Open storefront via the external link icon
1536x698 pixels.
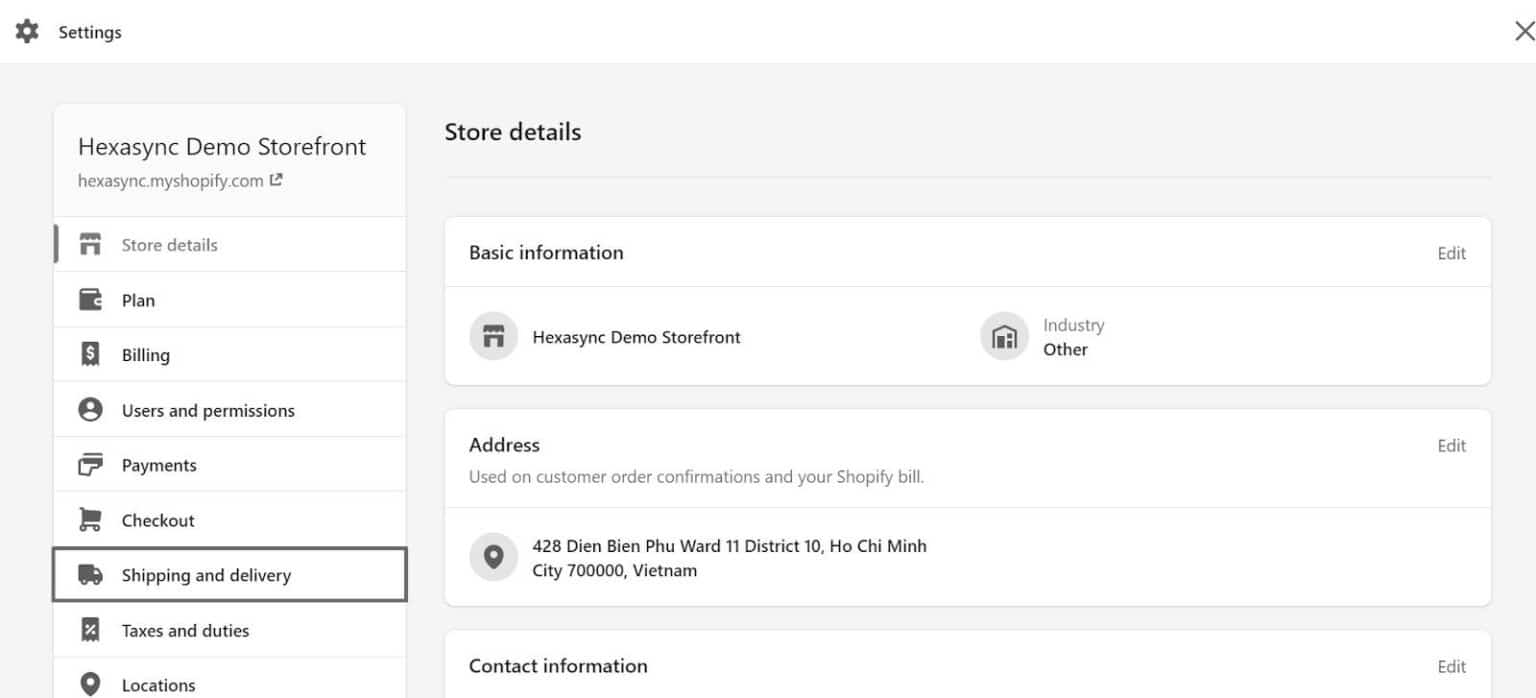click(276, 180)
